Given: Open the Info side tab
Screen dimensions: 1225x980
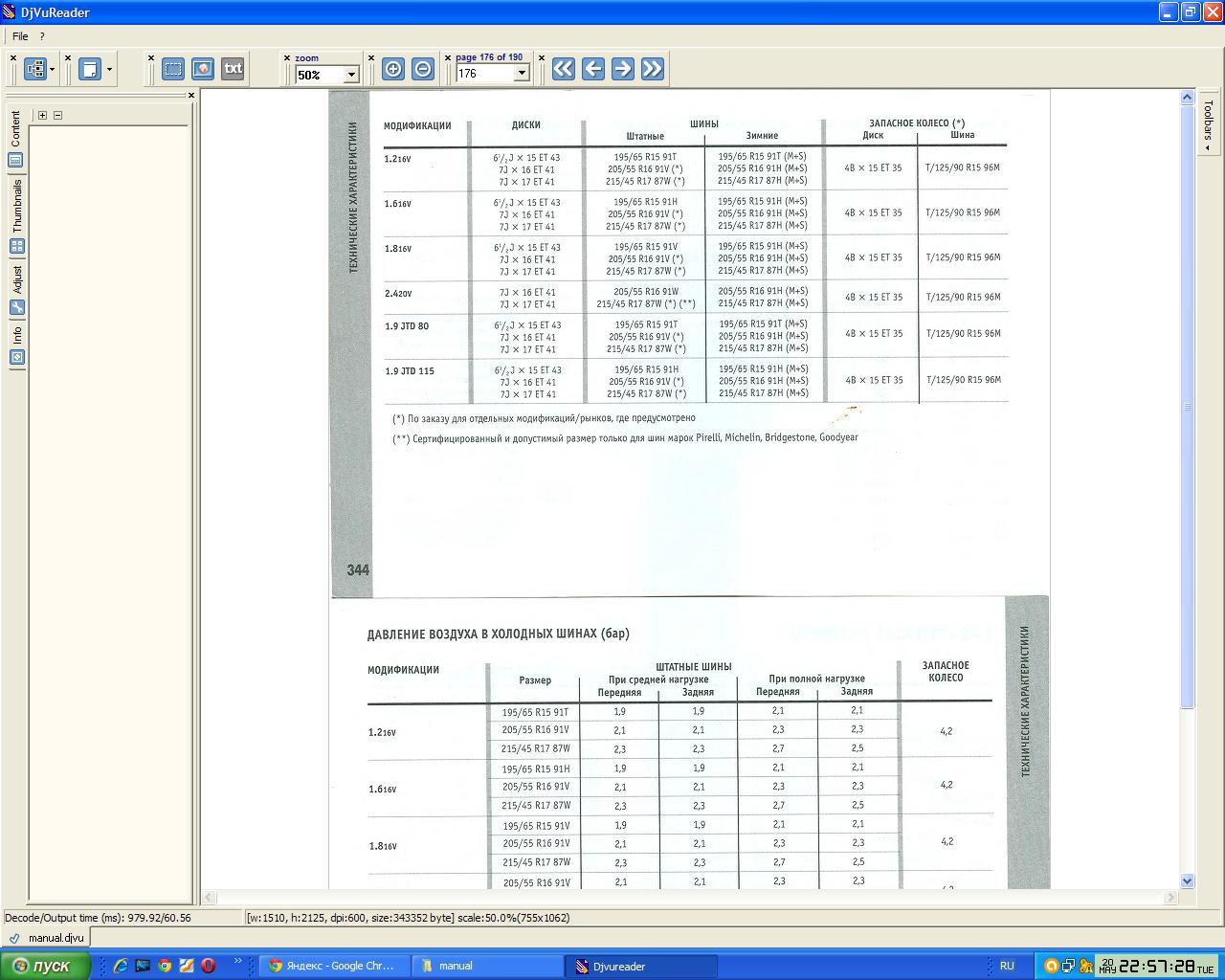Looking at the screenshot, I should 16,345.
